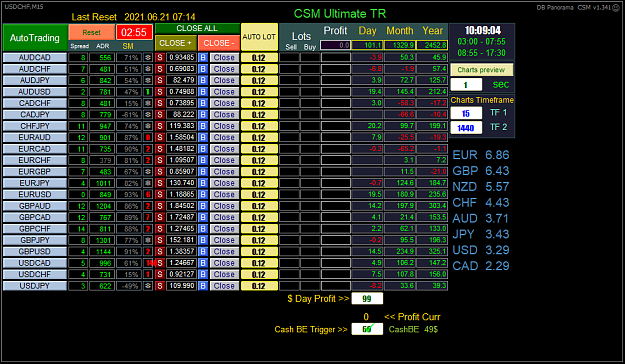Click the TF 1 timeframe field 15
The width and height of the screenshot is (625, 364).
pyautogui.click(x=466, y=113)
